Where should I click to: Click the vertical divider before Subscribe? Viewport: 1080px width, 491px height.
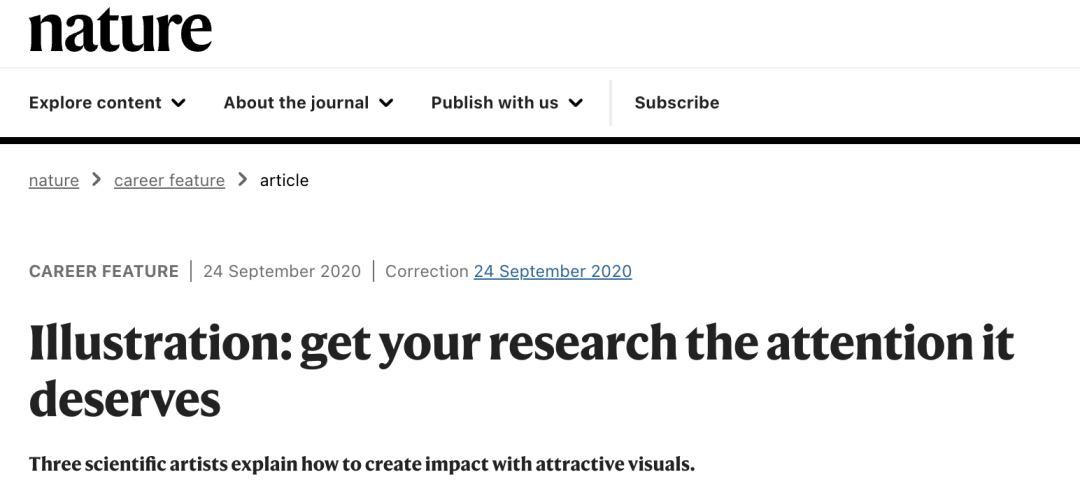pyautogui.click(x=611, y=103)
